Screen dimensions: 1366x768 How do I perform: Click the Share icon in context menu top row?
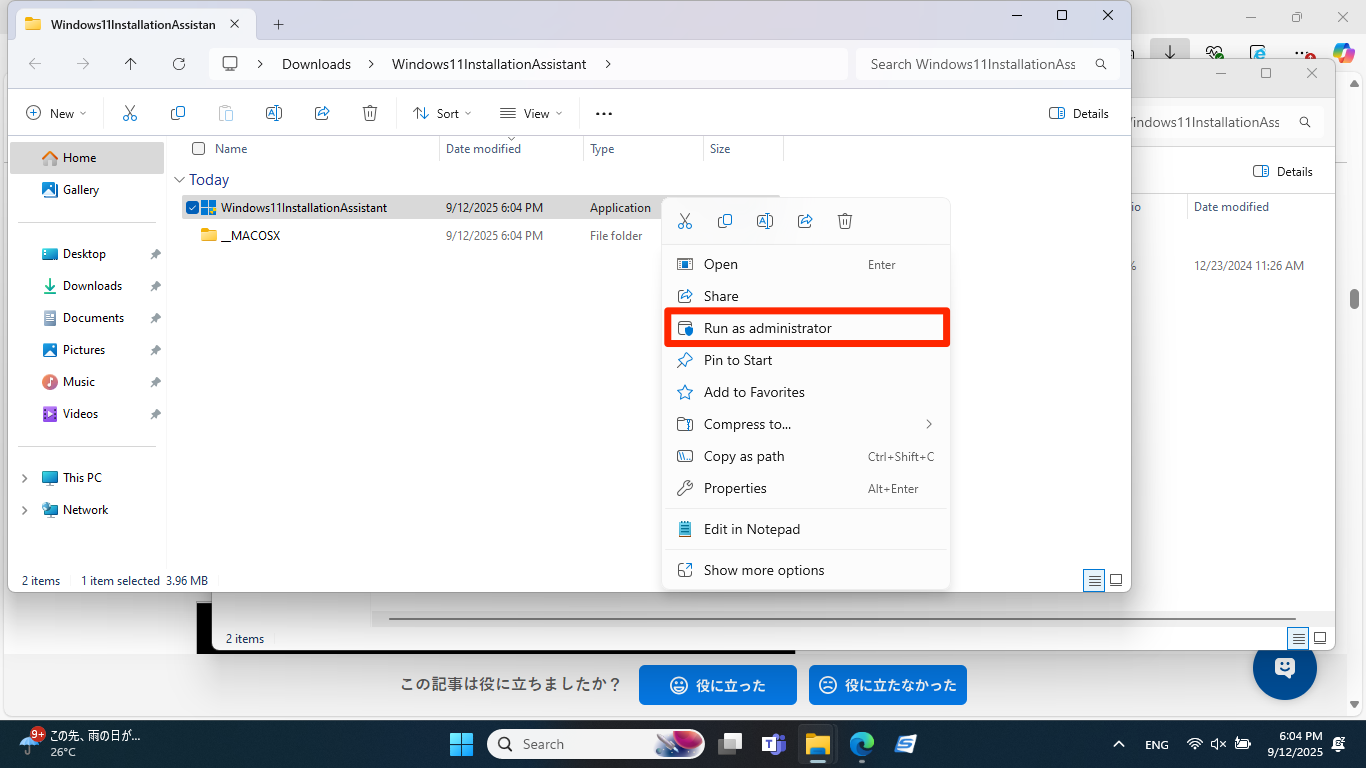click(x=805, y=221)
